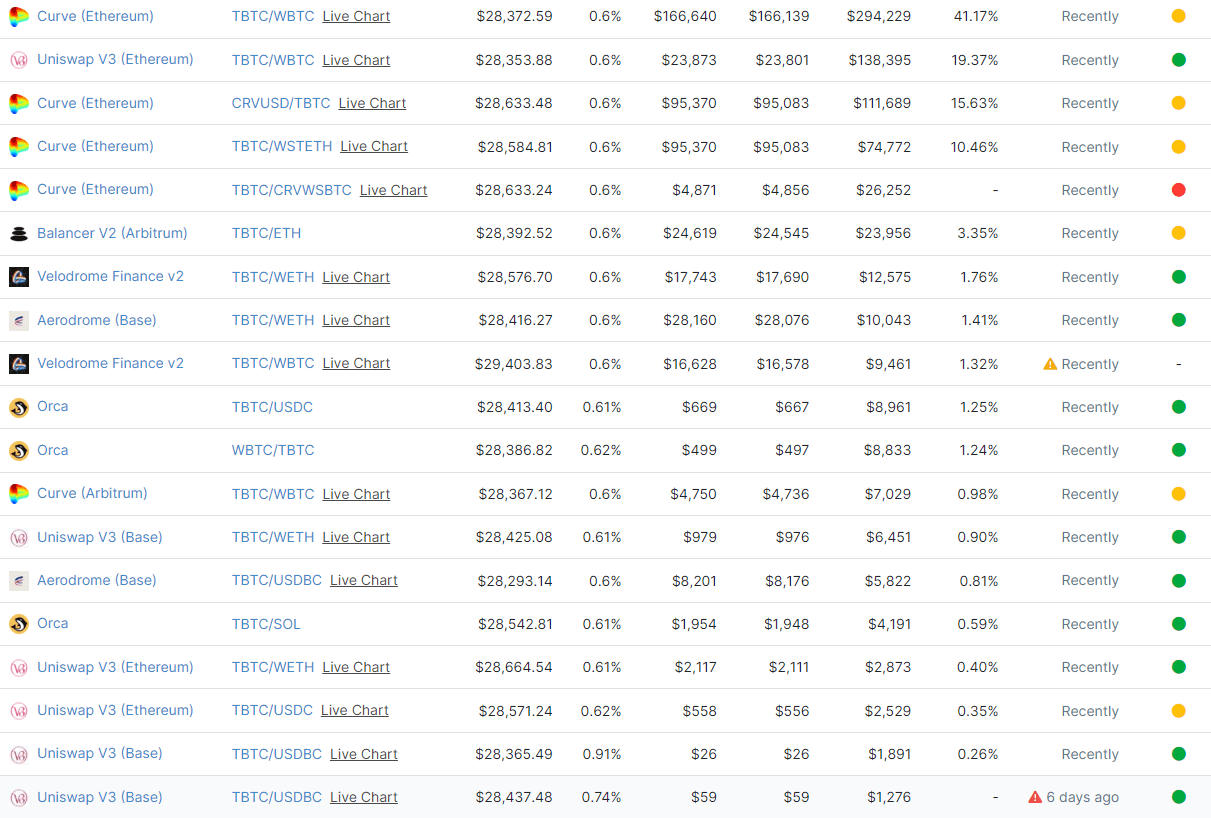Click the Curve logo in the TBTC/WSTETH row

click(x=18, y=147)
